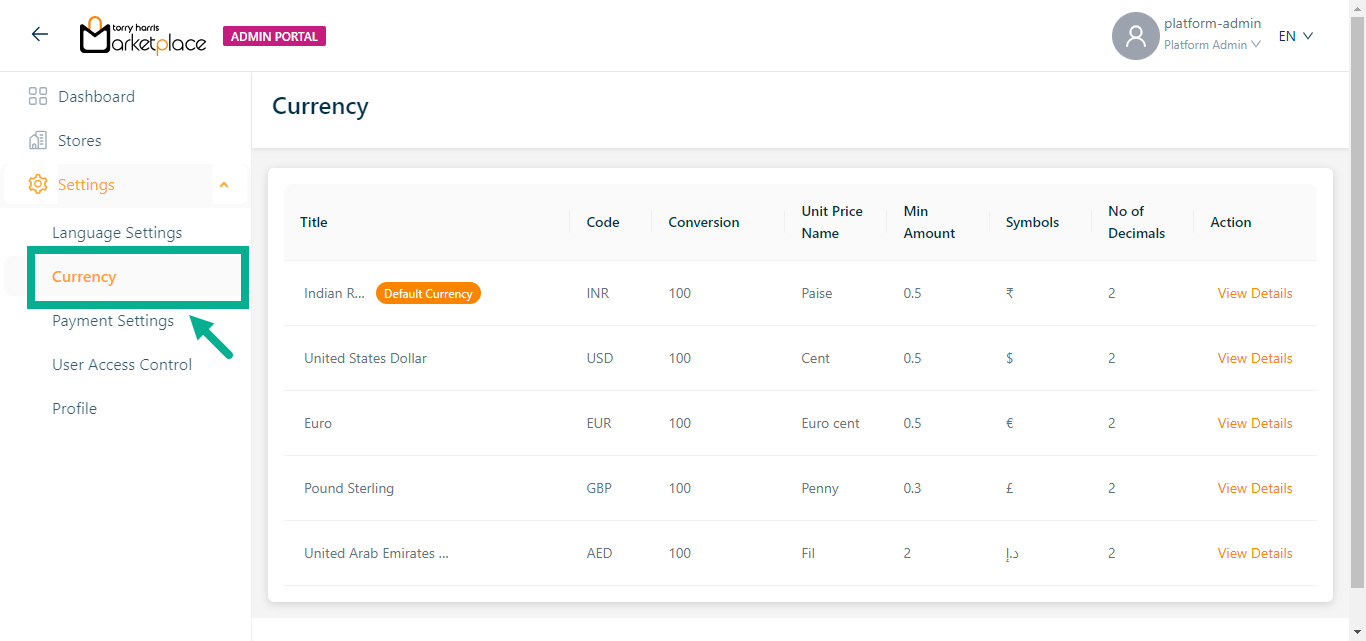Open Language Settings menu item
Viewport: 1366px width, 641px height.
click(x=117, y=233)
